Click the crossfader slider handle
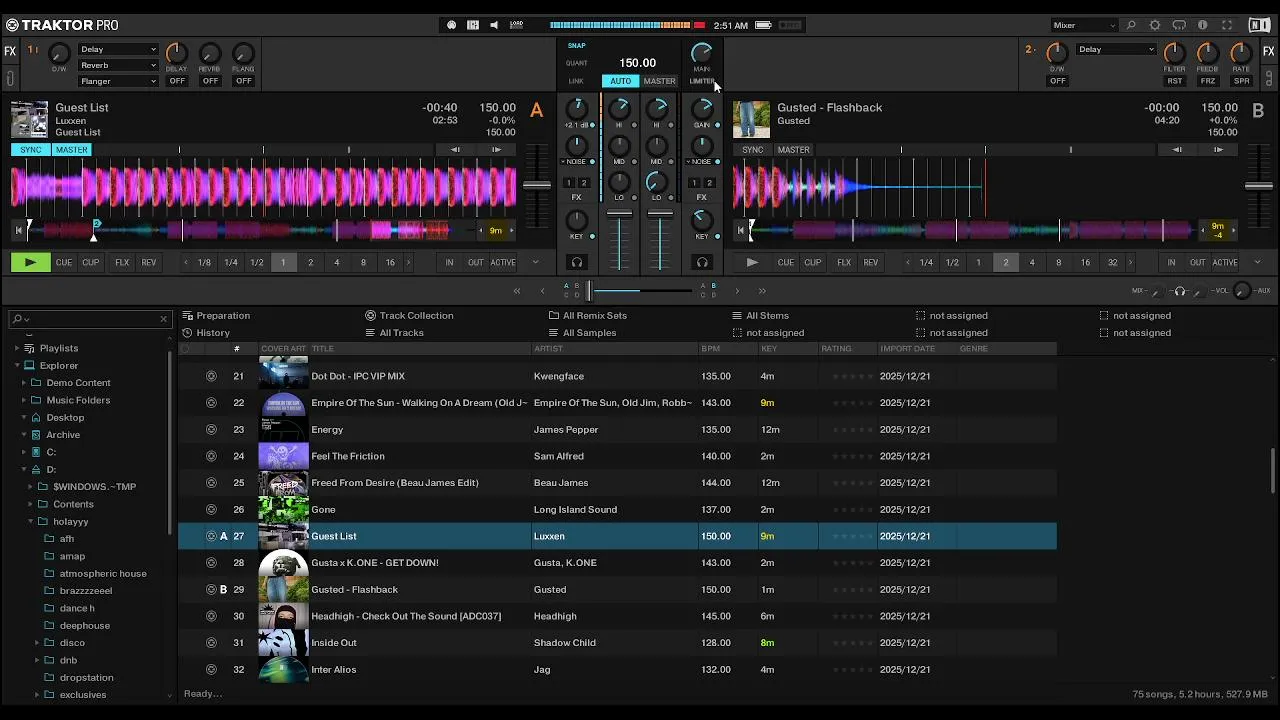This screenshot has width=1280, height=720. pos(589,291)
